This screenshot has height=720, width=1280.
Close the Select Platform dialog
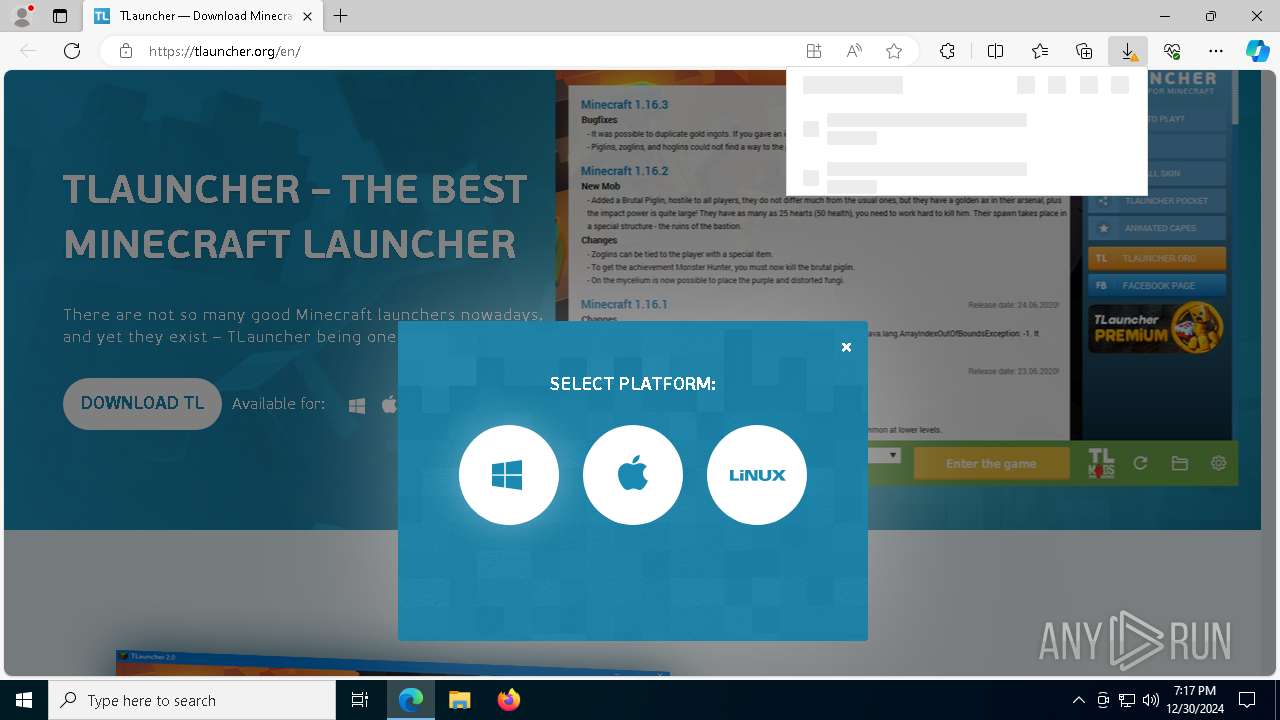(846, 347)
